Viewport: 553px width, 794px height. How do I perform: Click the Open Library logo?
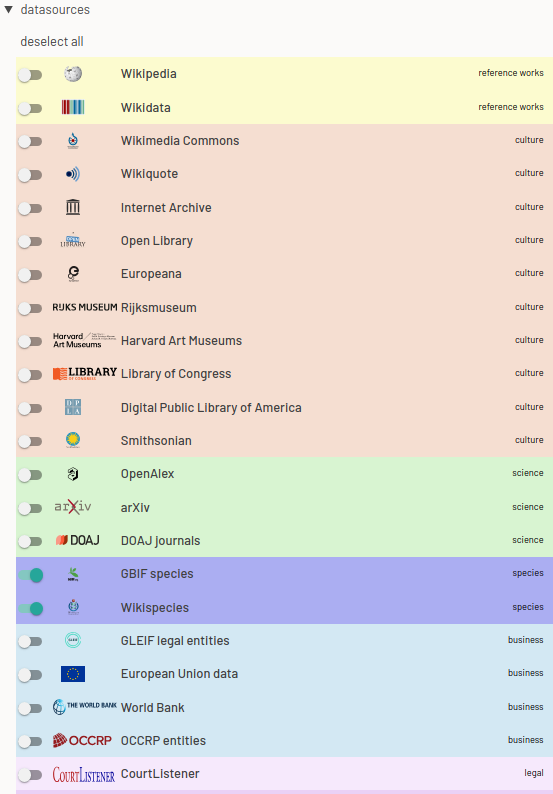pos(73,241)
